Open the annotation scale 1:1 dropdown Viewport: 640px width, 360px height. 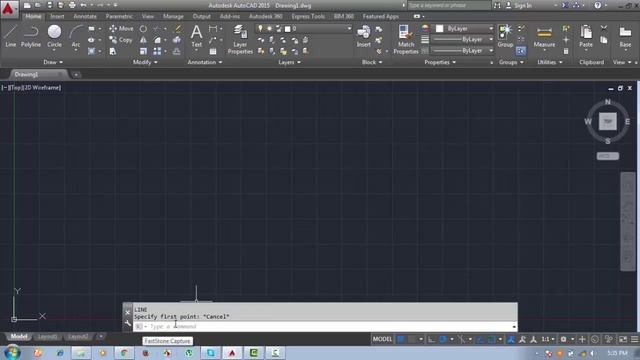click(548, 339)
